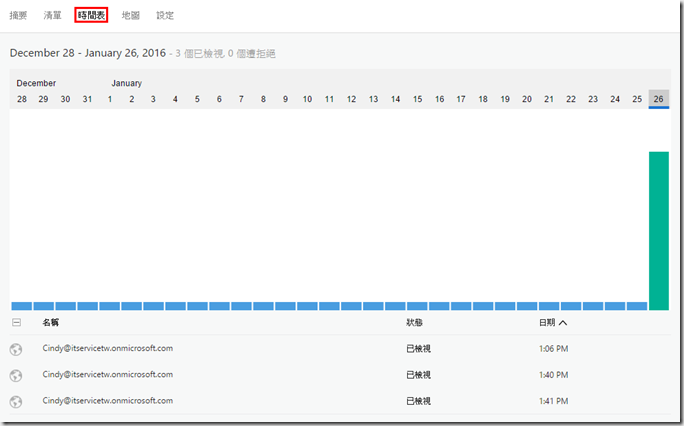The height and width of the screenshot is (426, 684).
Task: Click globe icon beside the 1:40 PM entry
Action: click(x=16, y=375)
